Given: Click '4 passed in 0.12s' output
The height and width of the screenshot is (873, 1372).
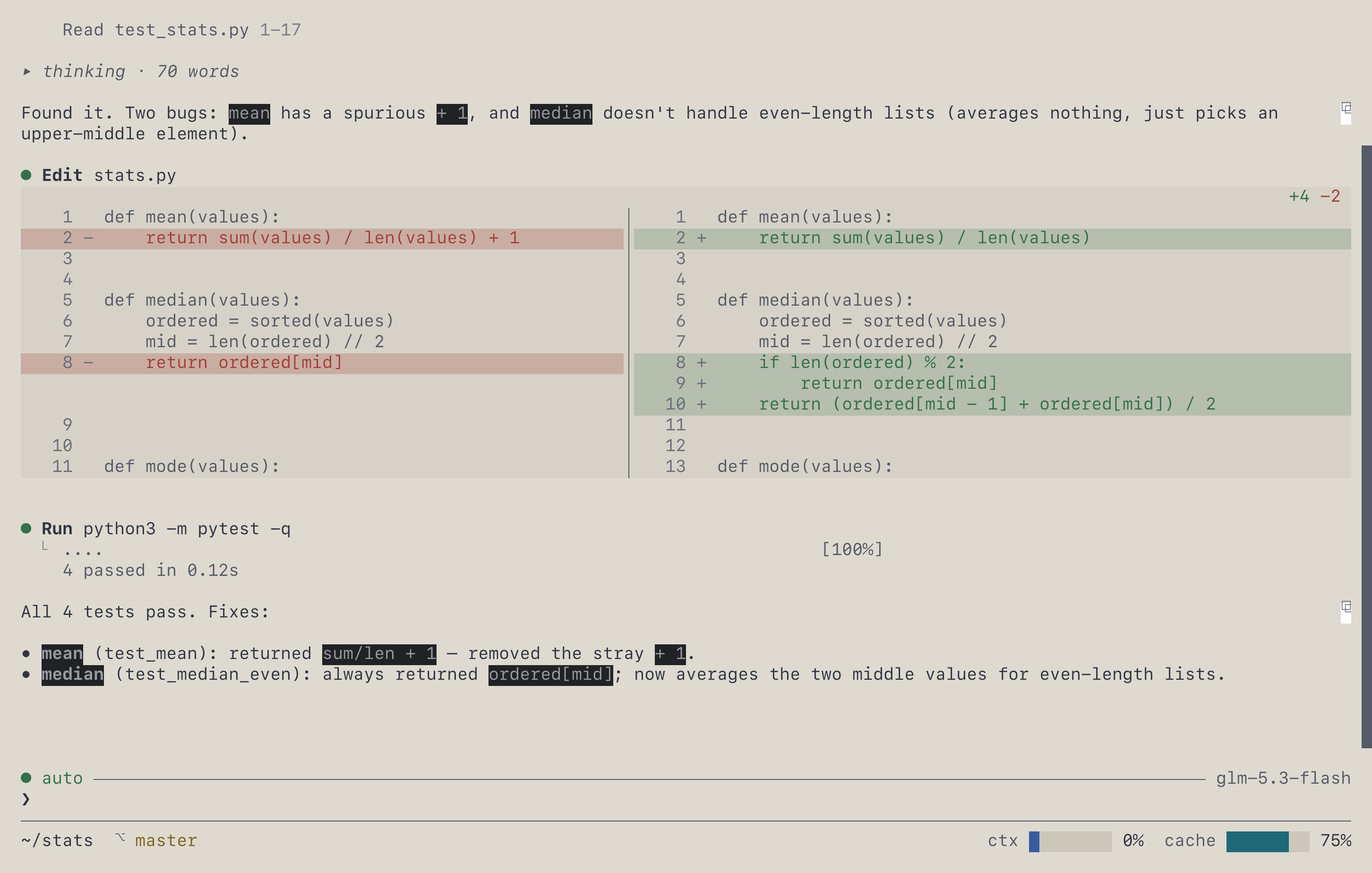Looking at the screenshot, I should pyautogui.click(x=150, y=570).
